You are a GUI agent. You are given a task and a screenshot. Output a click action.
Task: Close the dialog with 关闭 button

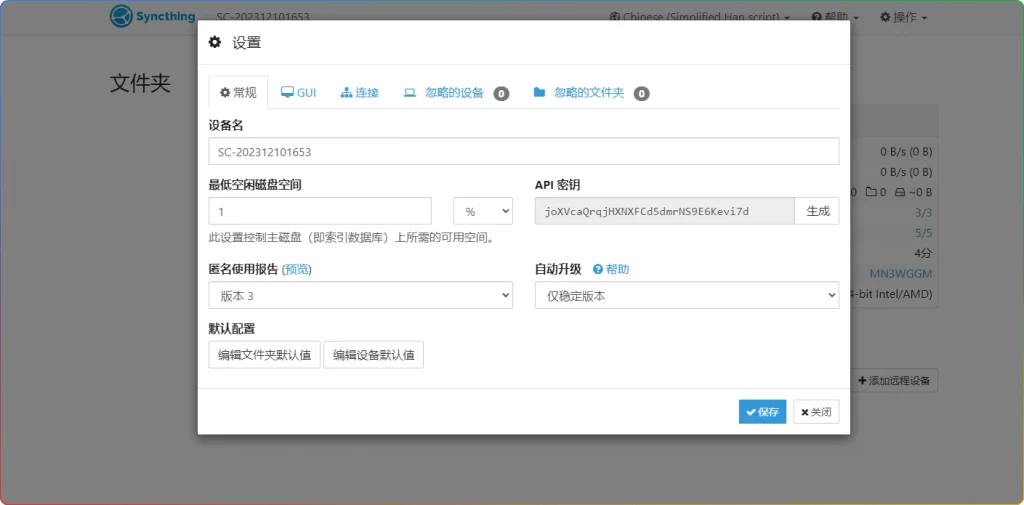click(816, 412)
